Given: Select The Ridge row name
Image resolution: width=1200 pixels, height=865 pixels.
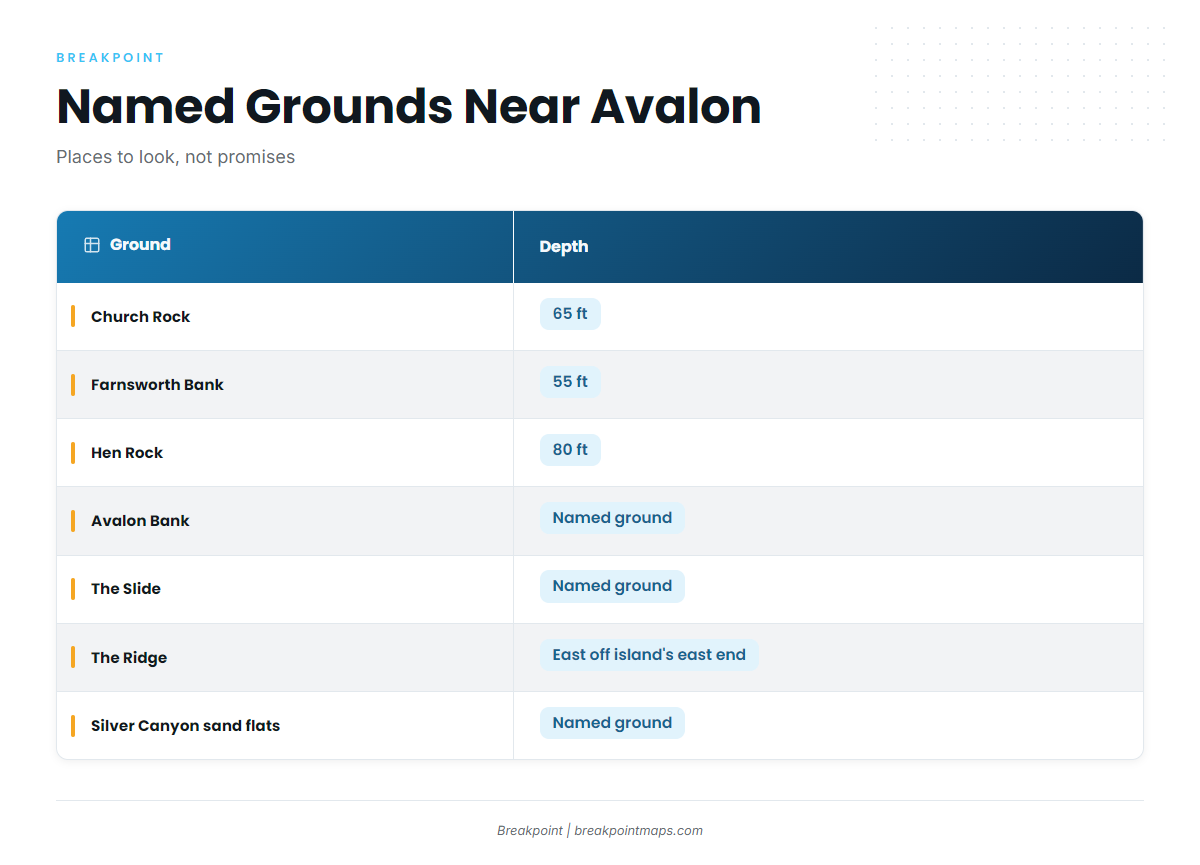Looking at the screenshot, I should pos(129,658).
